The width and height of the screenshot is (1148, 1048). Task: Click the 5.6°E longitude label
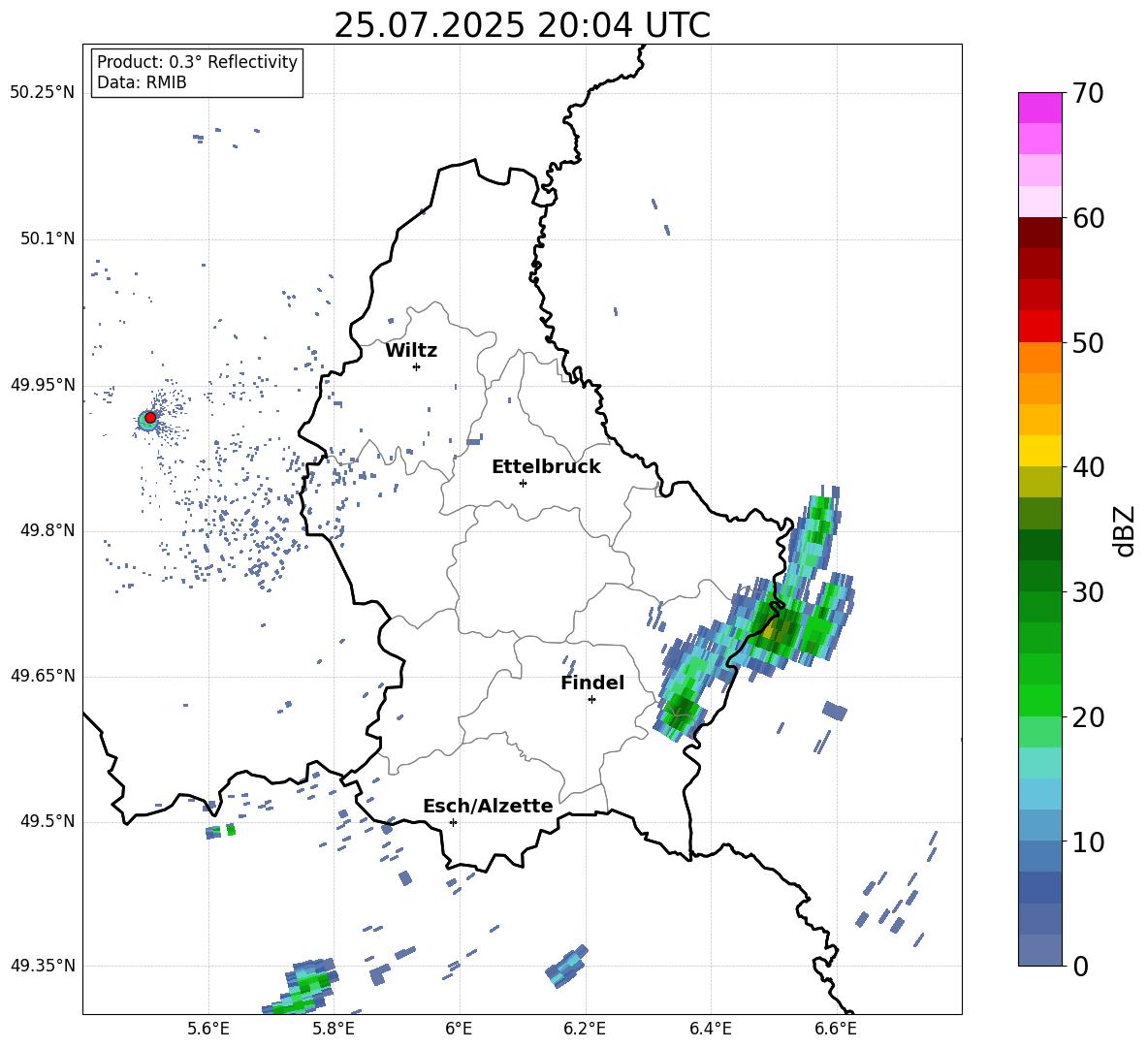208,1029
